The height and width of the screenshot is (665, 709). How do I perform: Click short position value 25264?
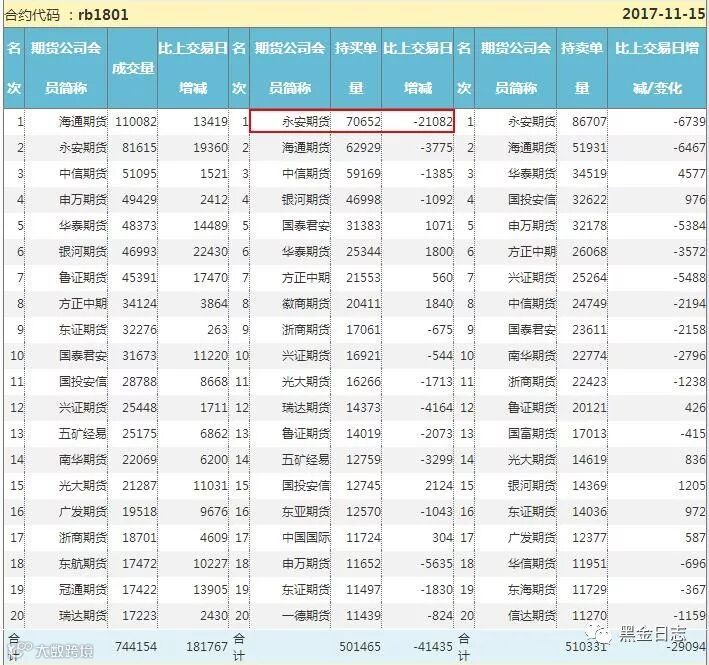(589, 278)
